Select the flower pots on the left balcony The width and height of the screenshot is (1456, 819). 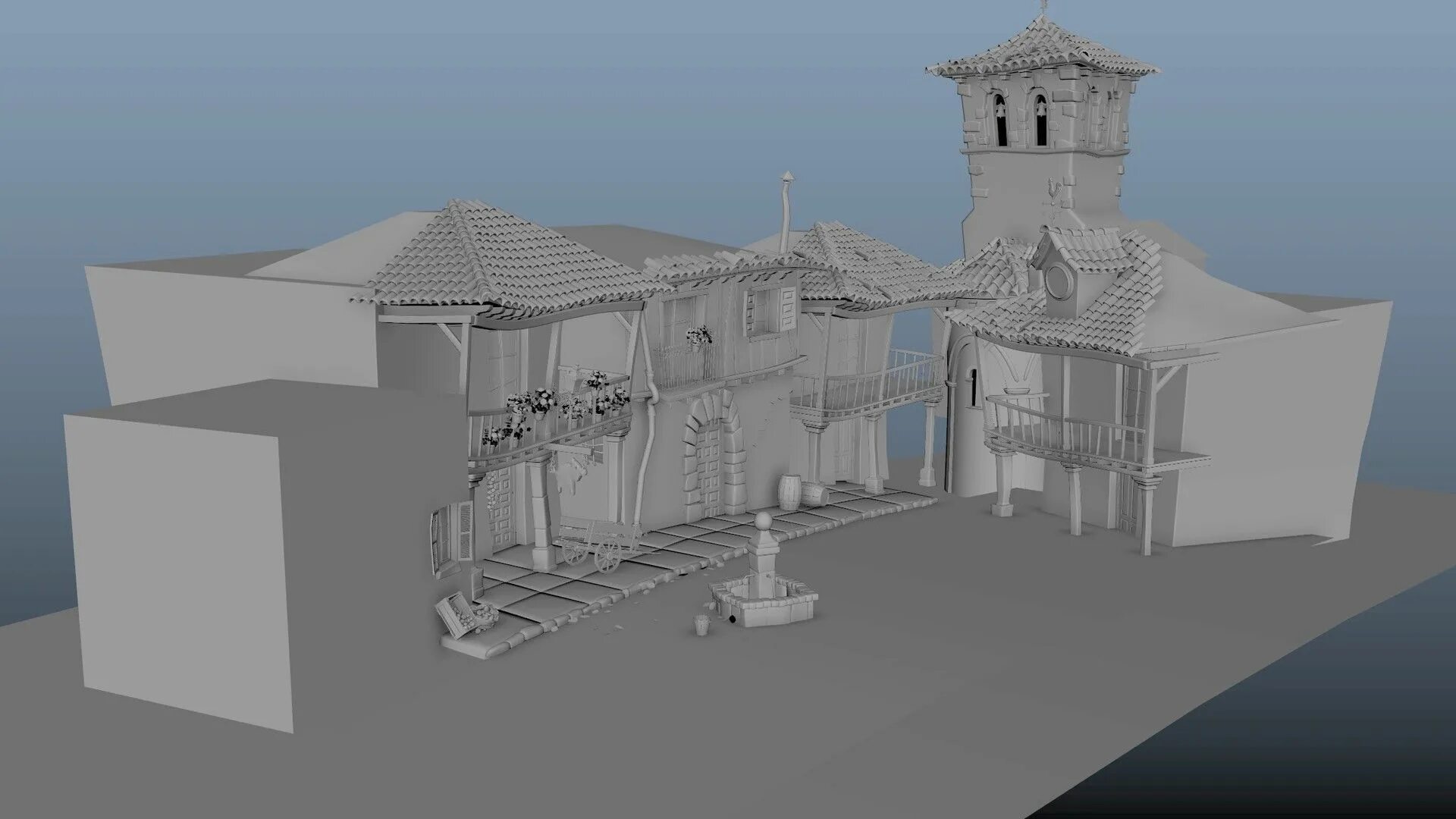tap(542, 403)
